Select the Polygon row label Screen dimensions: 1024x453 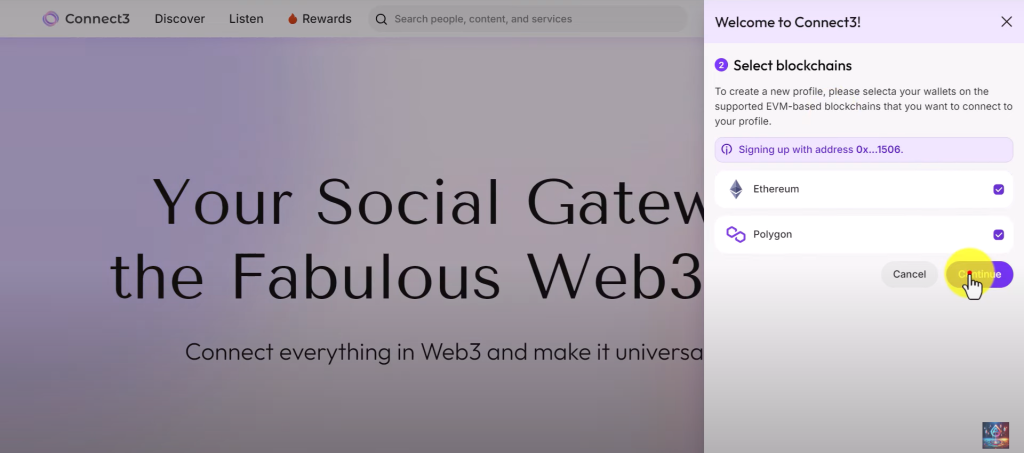coord(773,234)
